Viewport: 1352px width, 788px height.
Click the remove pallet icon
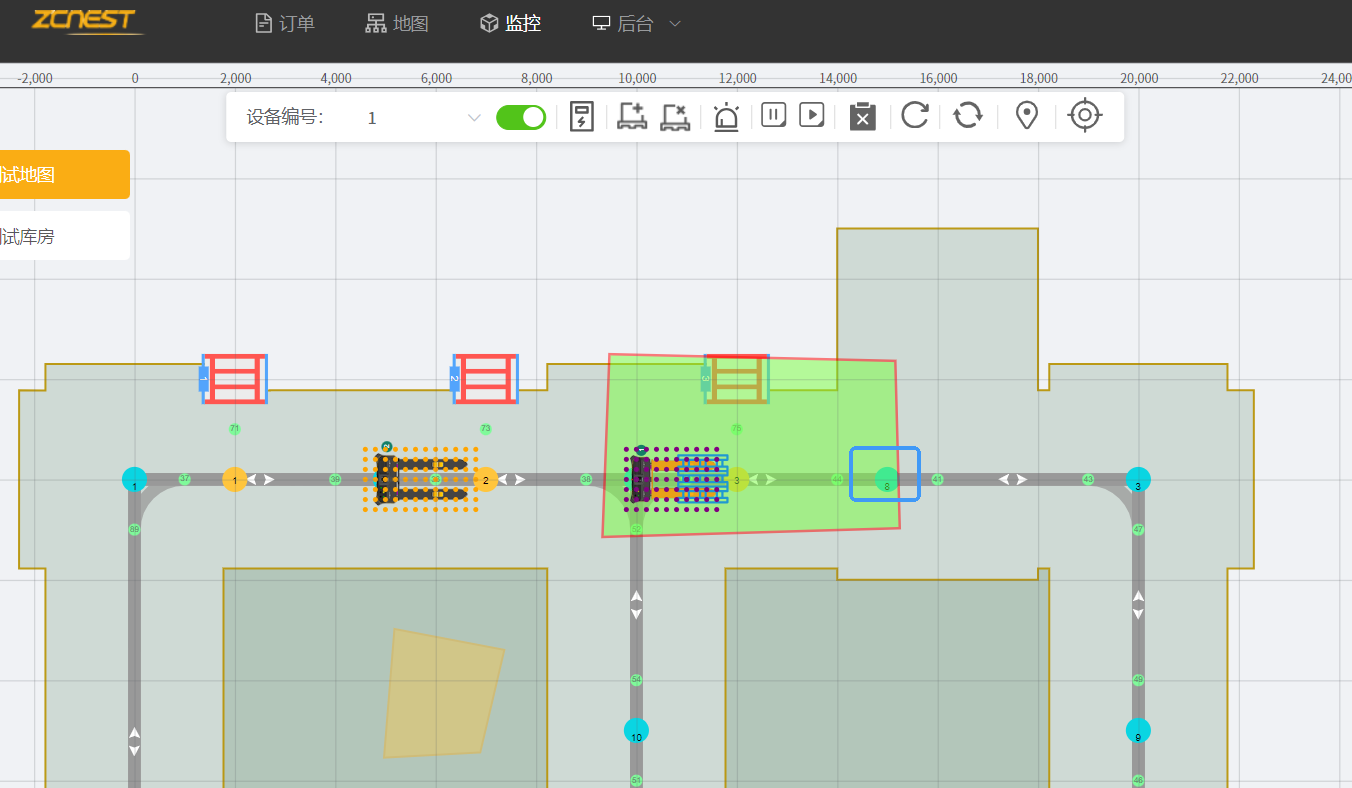(675, 116)
